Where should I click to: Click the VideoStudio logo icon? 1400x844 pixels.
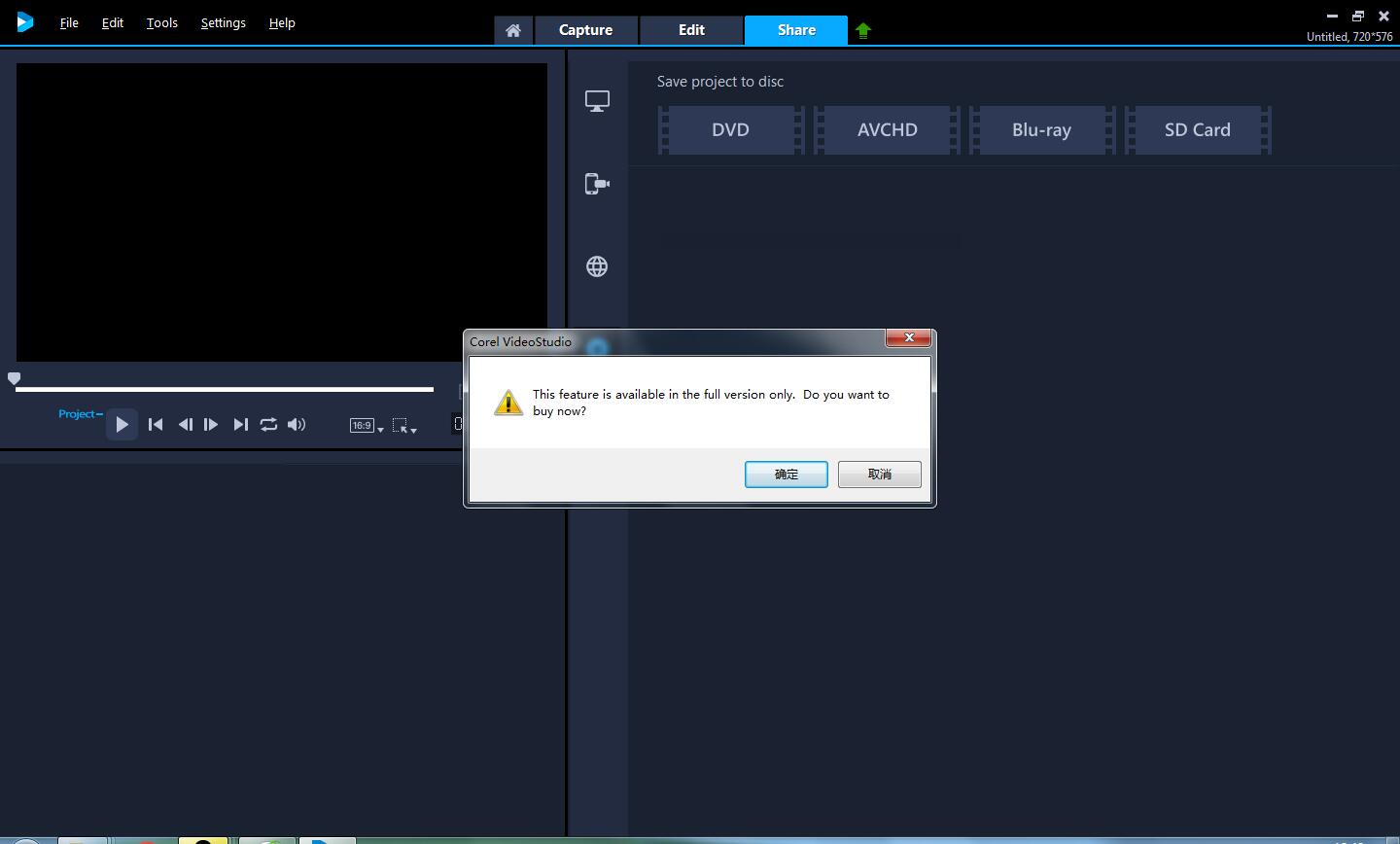25,21
